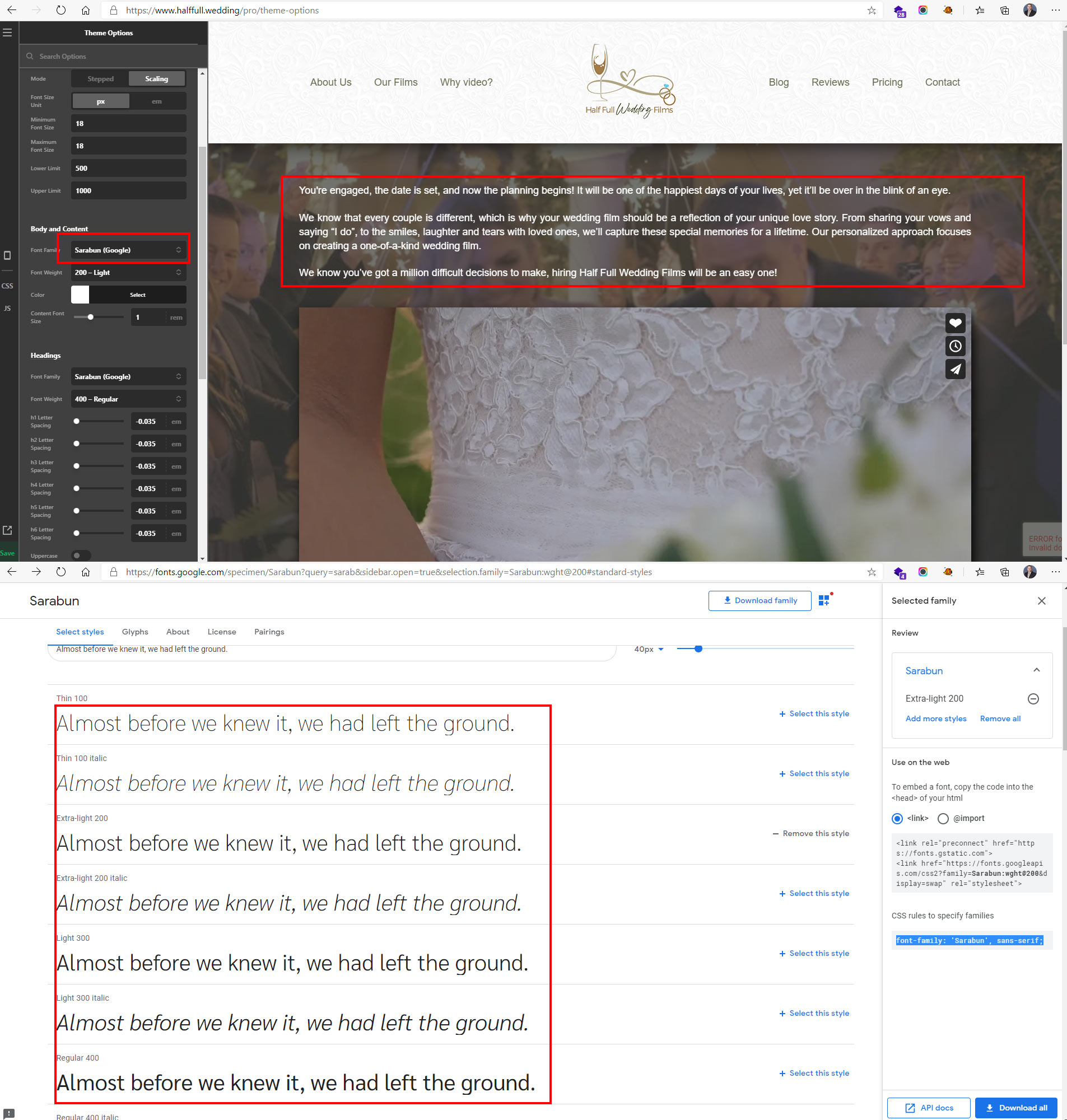Viewport: 1067px width, 1120px height.
Task: Reload the Google Fonts Sarabun page
Action: point(61,572)
